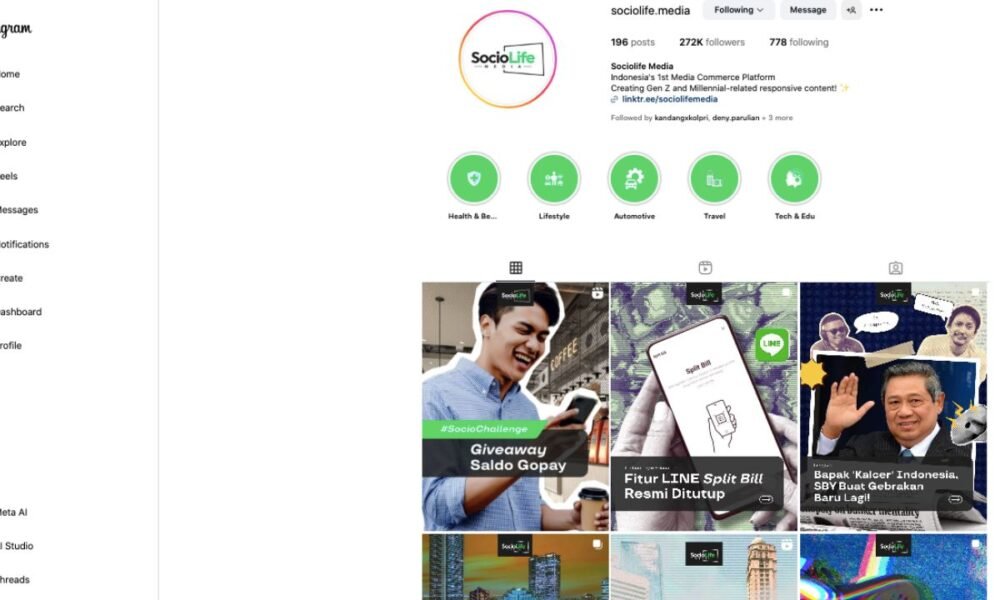This screenshot has width=1000, height=600.
Task: Open the Bapak 'Kalcer' Indonesia SBY post
Action: [893, 406]
